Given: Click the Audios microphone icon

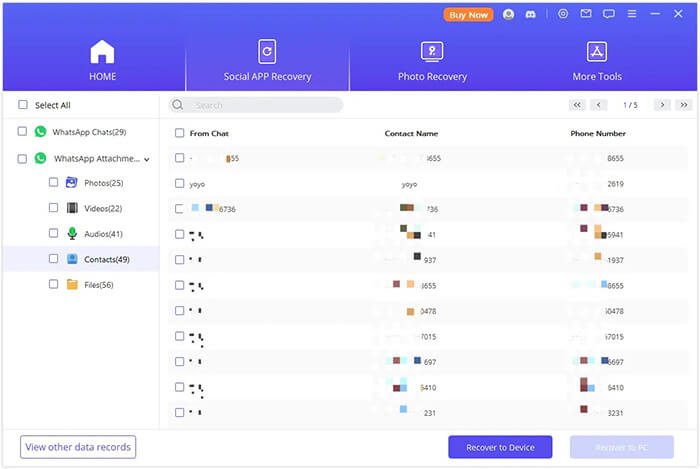Looking at the screenshot, I should coord(72,234).
